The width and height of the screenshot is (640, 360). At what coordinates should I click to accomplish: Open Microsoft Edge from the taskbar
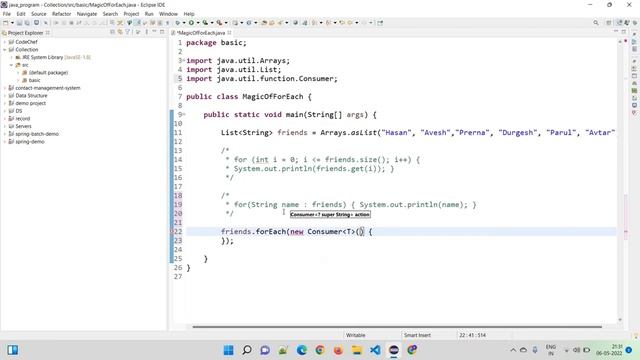[302, 350]
